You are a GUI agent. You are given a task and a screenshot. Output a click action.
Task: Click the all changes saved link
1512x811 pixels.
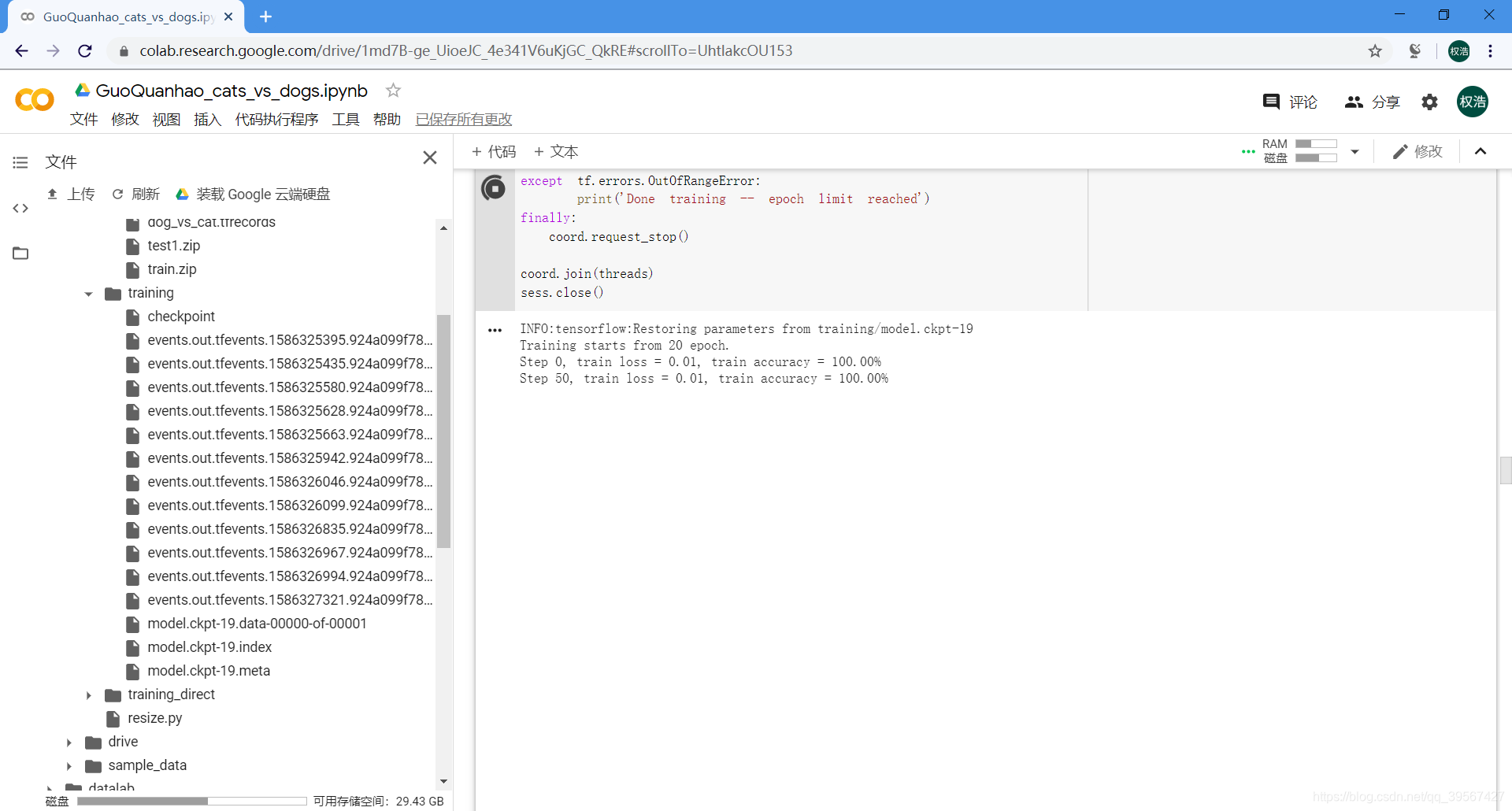pyautogui.click(x=464, y=119)
